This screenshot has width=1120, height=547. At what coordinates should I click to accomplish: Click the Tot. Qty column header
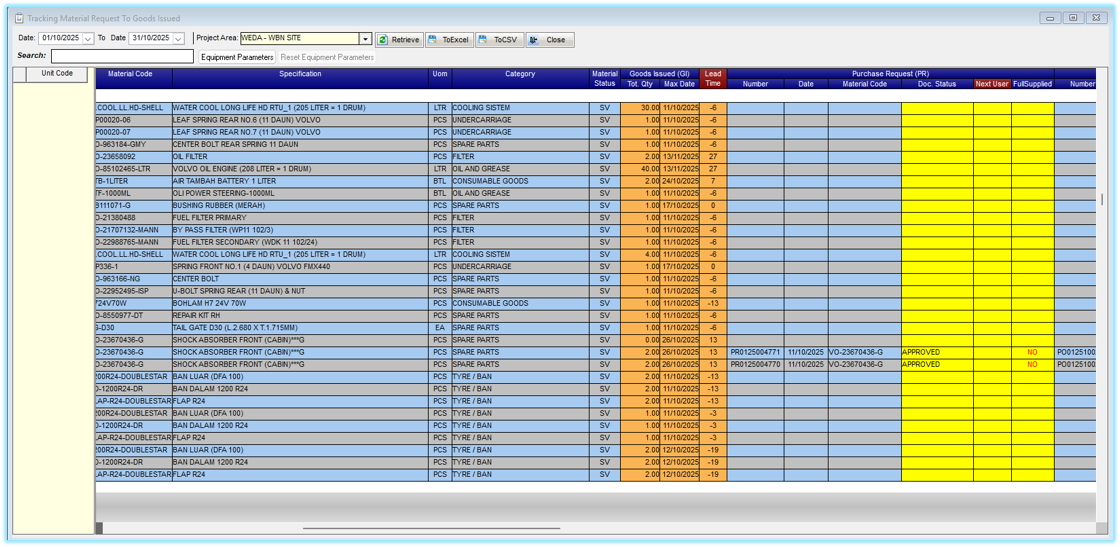[x=639, y=84]
